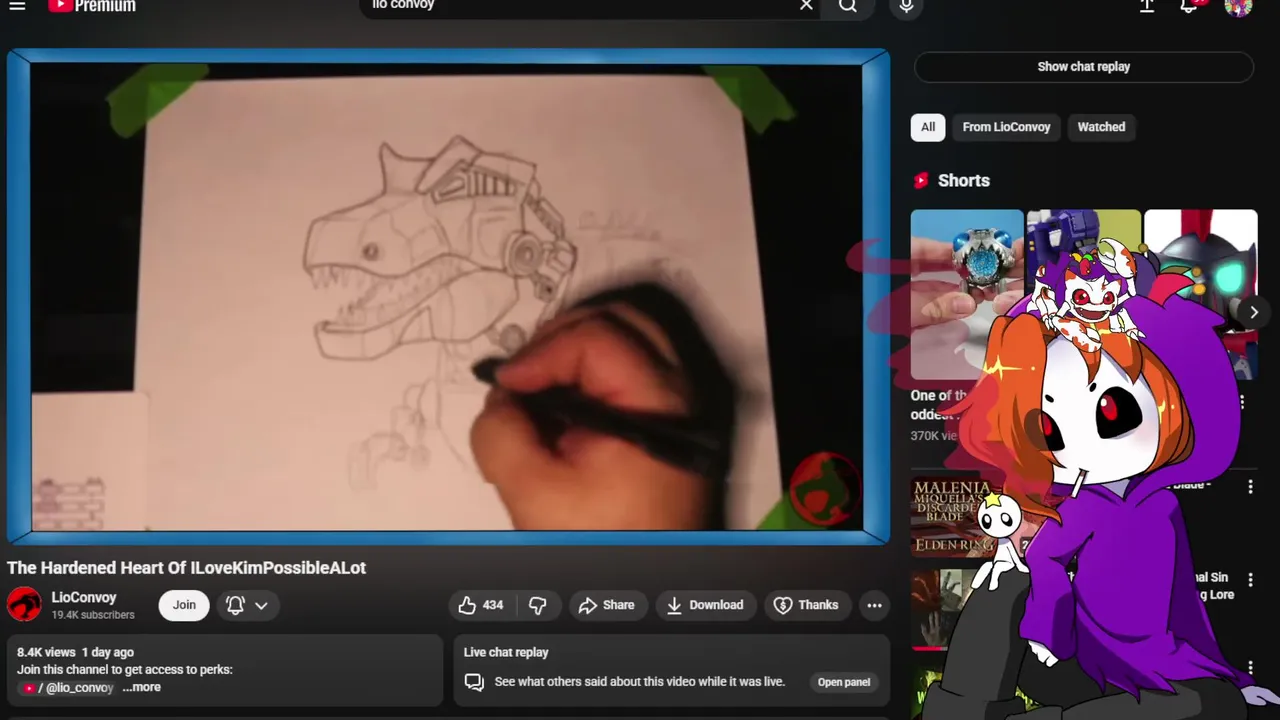Screen dimensions: 1280x720
Task: Show chat replay
Action: 1083,67
